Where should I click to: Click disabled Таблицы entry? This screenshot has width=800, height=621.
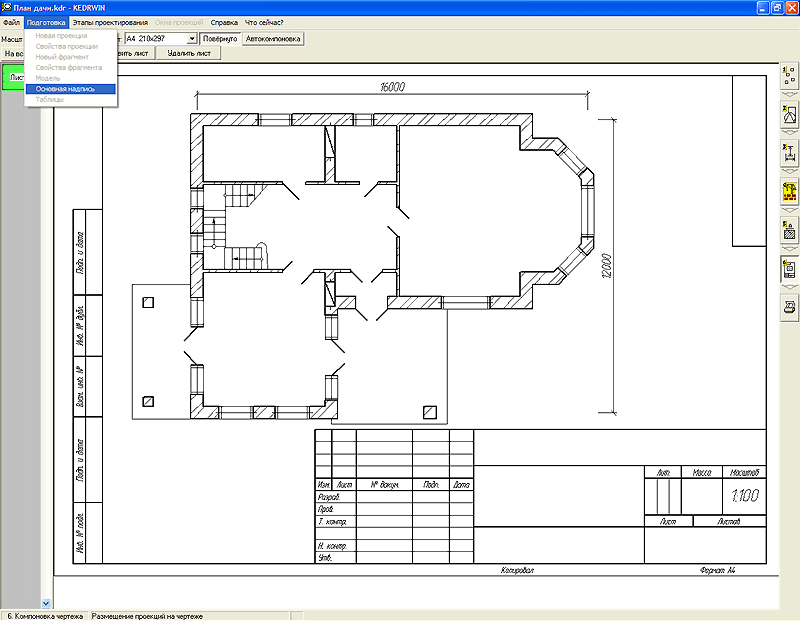click(x=70, y=100)
